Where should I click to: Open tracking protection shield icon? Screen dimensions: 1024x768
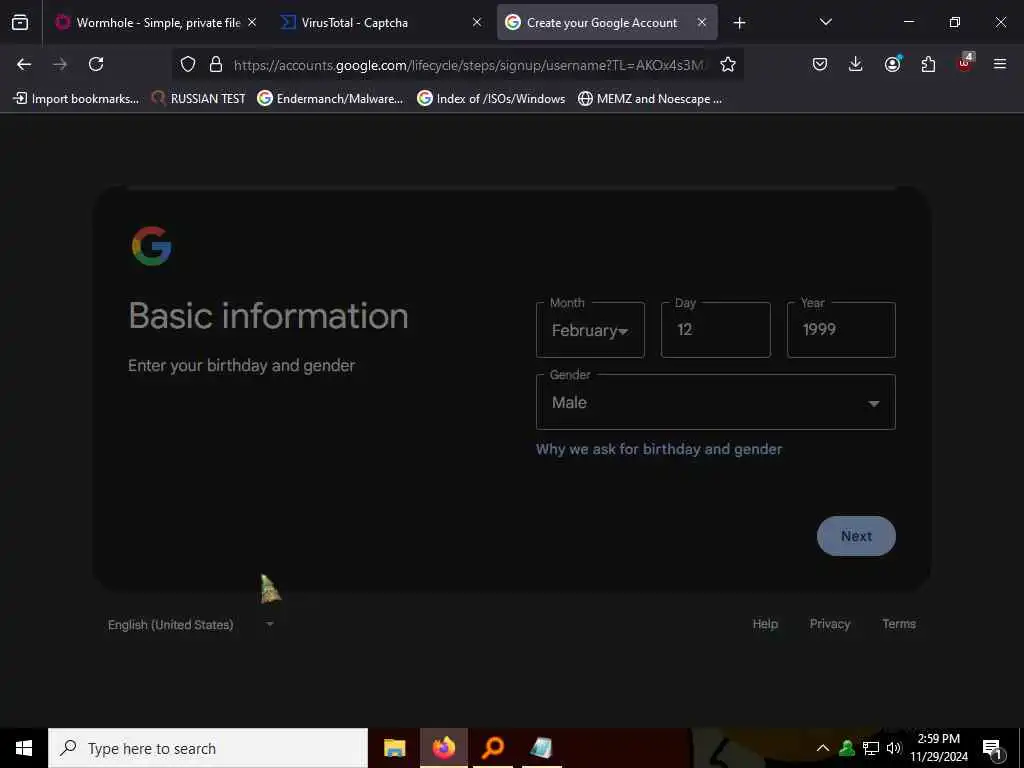click(188, 64)
